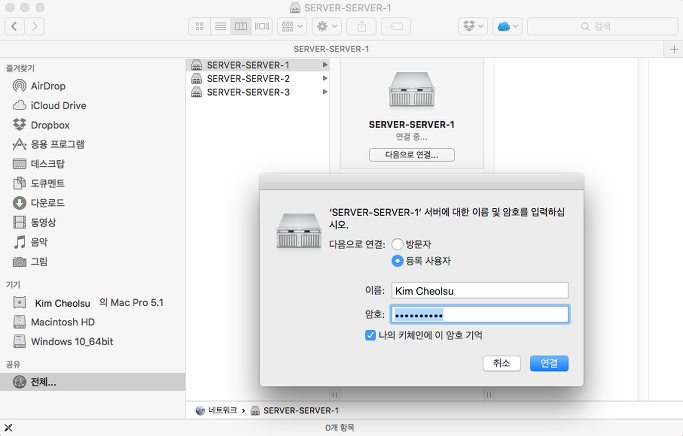Viewport: 683px width, 436px height.
Task: Toggle 나의 키체인에 이 암호 기억 checkbox
Action: coord(370,335)
